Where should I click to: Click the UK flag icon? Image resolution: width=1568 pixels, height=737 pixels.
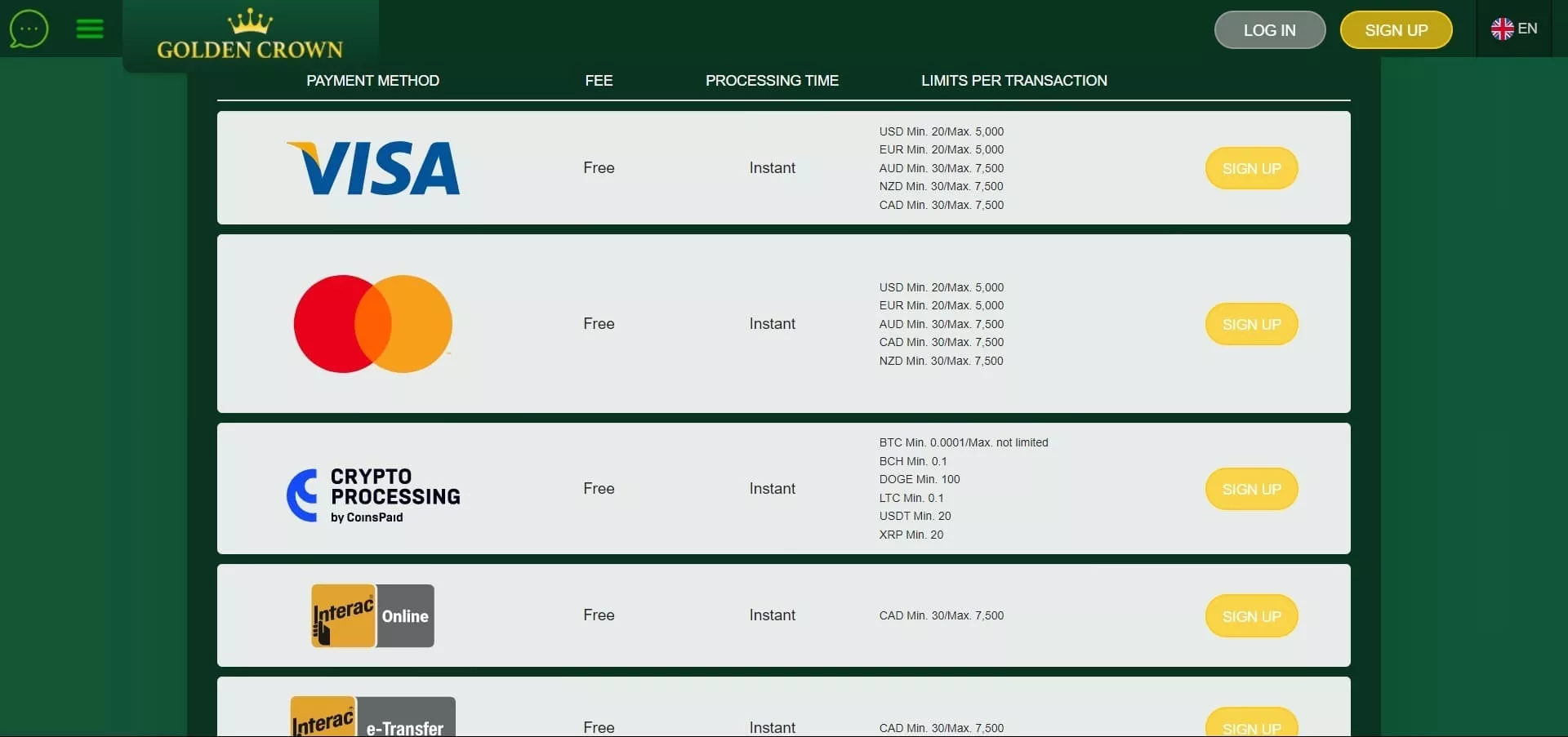coord(1502,29)
